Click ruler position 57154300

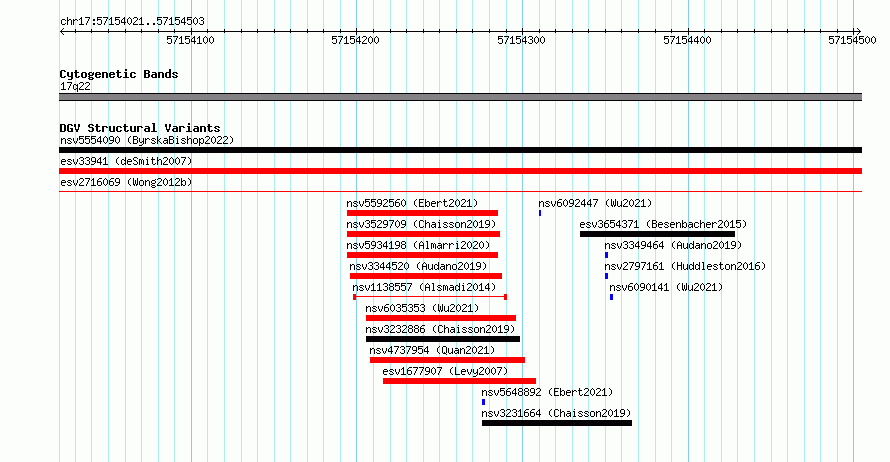(x=521, y=40)
